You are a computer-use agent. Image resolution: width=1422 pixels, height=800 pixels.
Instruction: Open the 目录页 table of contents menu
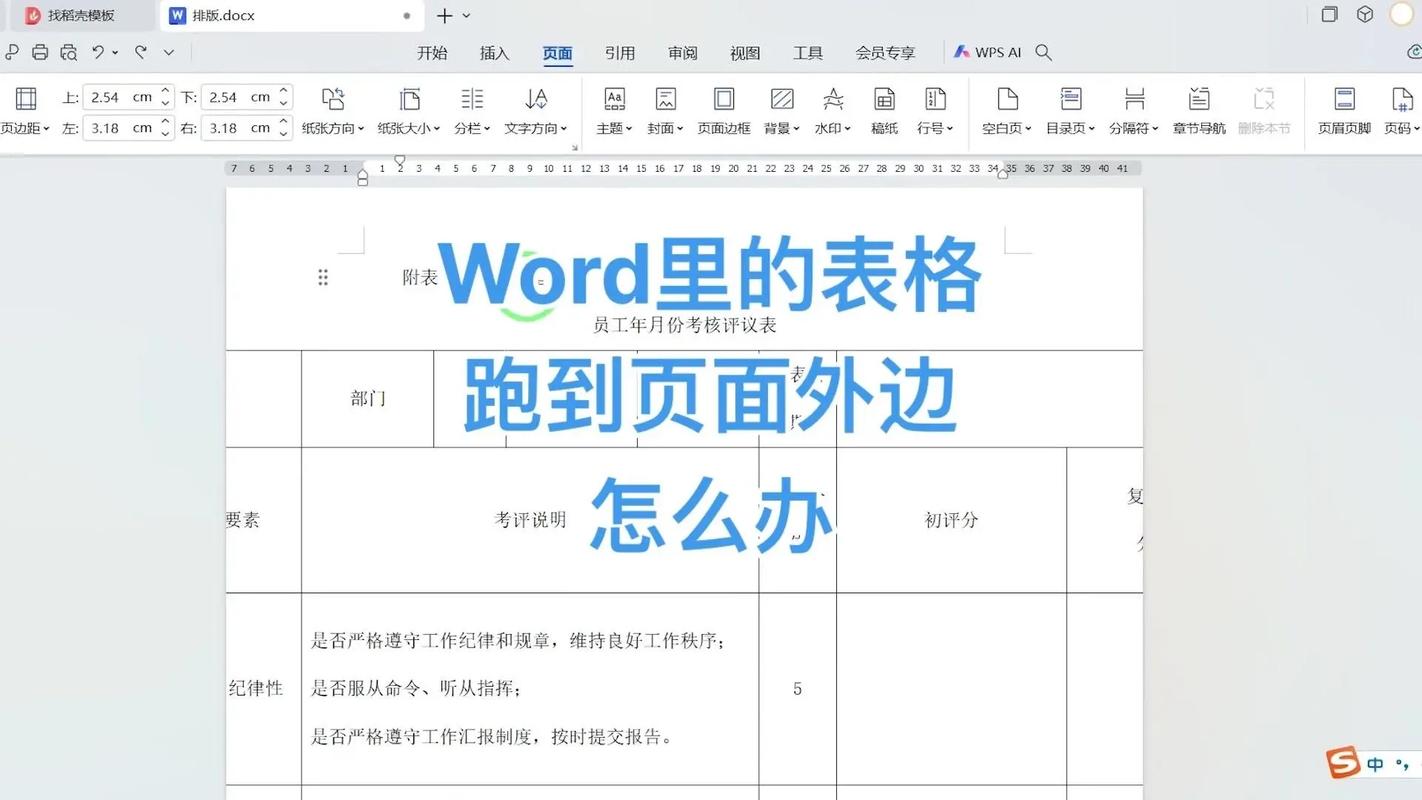pos(1071,110)
